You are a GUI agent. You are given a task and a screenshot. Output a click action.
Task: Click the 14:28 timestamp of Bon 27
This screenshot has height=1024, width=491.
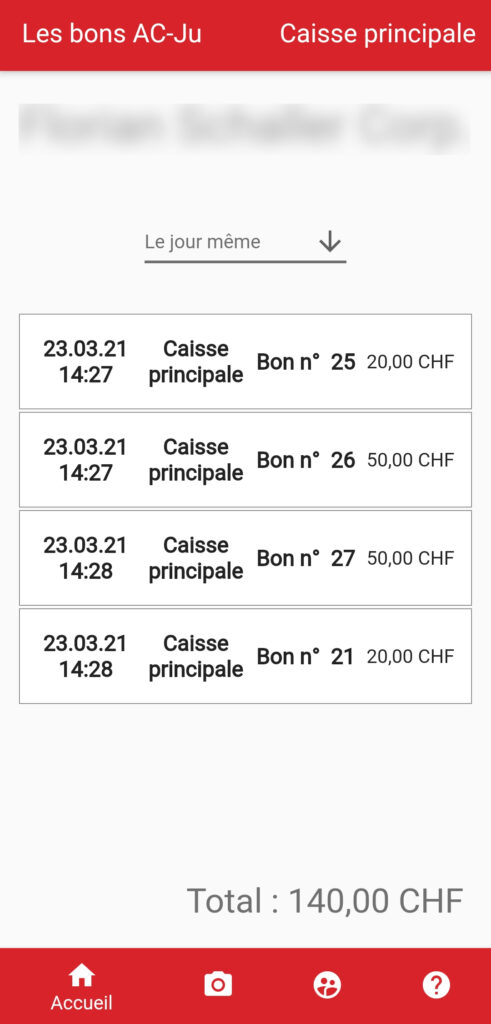(x=86, y=571)
